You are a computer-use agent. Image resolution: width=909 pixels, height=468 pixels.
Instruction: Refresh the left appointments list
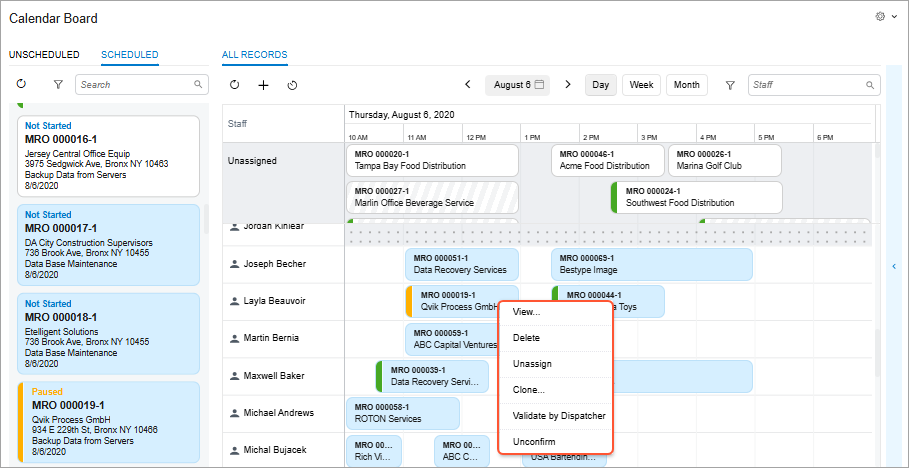(21, 85)
